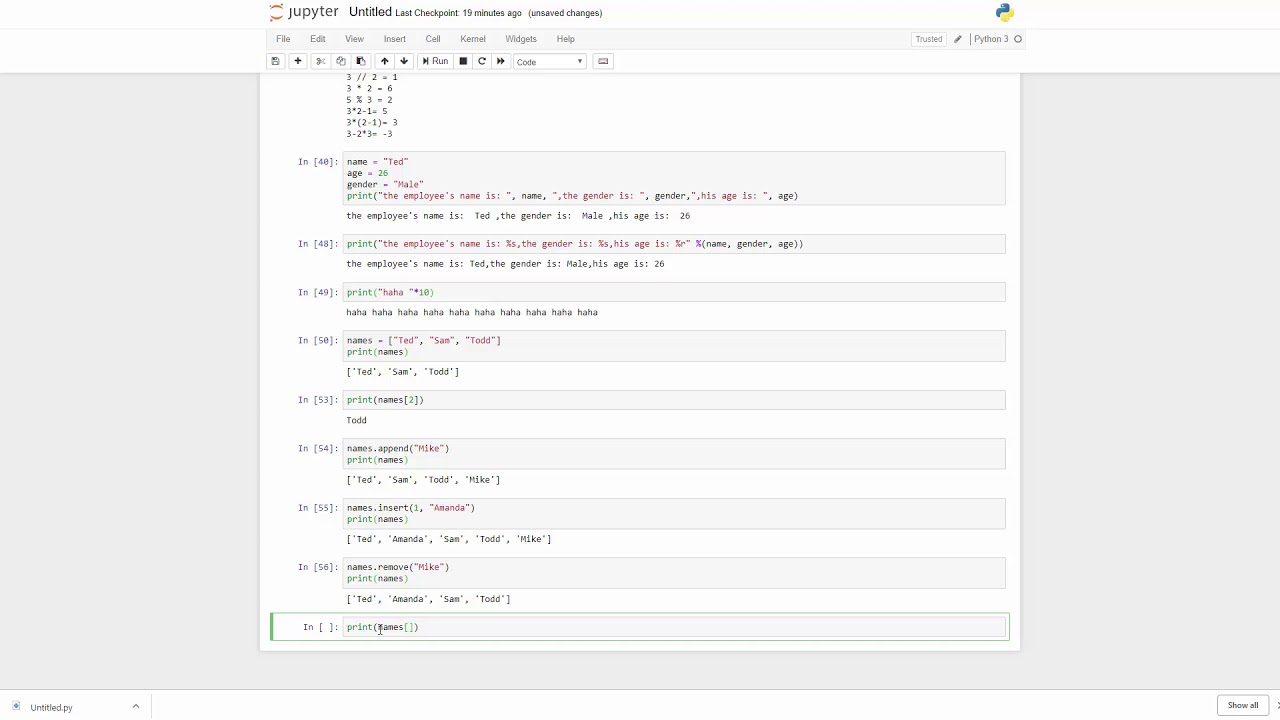
Task: Select the In [49] haha print cell
Action: pyautogui.click(x=674, y=292)
